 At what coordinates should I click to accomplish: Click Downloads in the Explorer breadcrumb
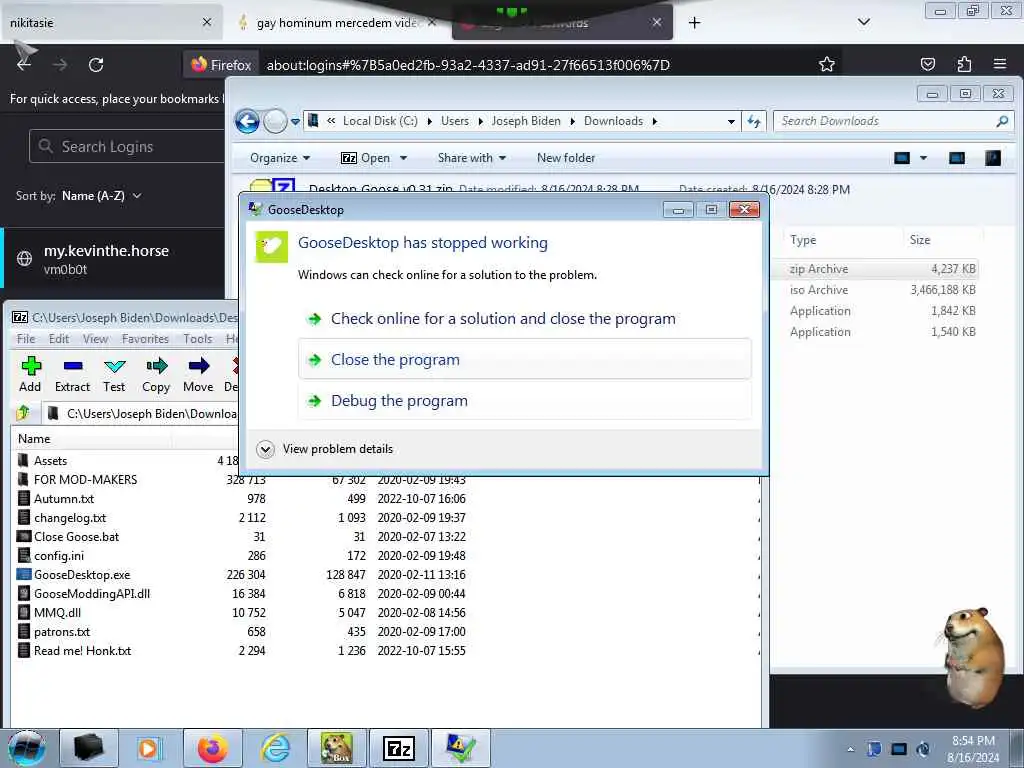coord(613,121)
